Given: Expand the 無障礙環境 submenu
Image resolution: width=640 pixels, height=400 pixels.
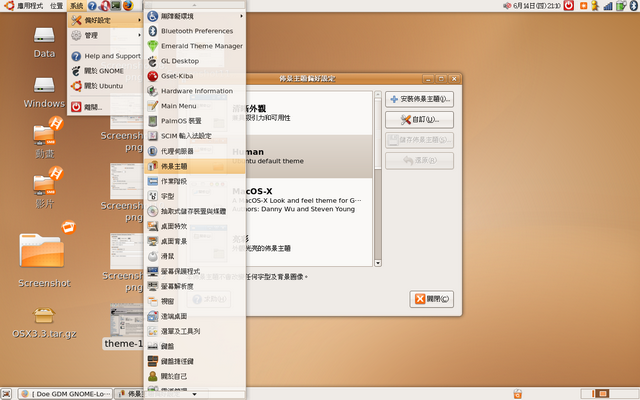Looking at the screenshot, I should (x=195, y=16).
